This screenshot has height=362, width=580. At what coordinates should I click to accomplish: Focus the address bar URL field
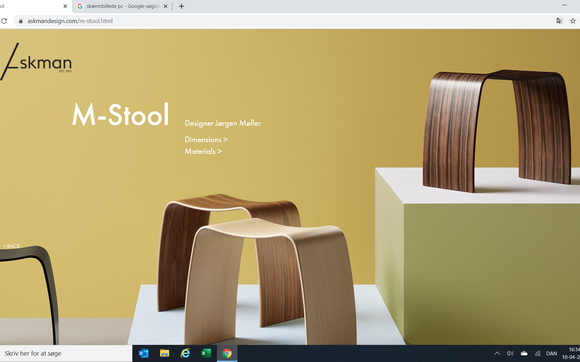tap(281, 21)
